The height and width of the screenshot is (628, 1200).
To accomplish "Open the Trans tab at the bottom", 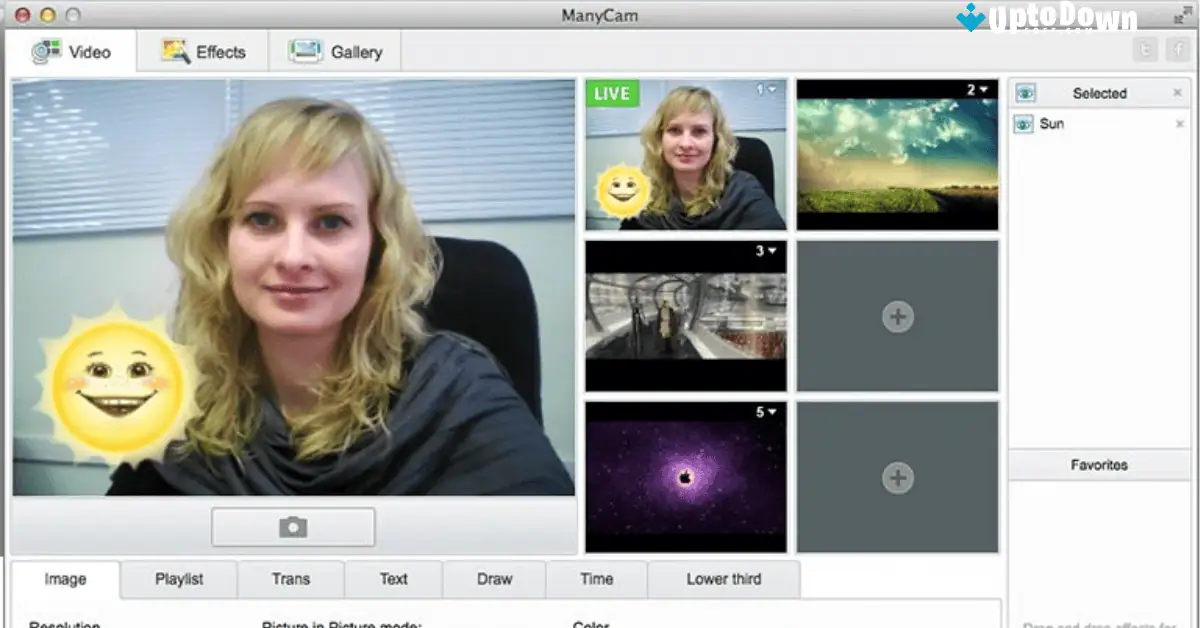I will pos(290,579).
